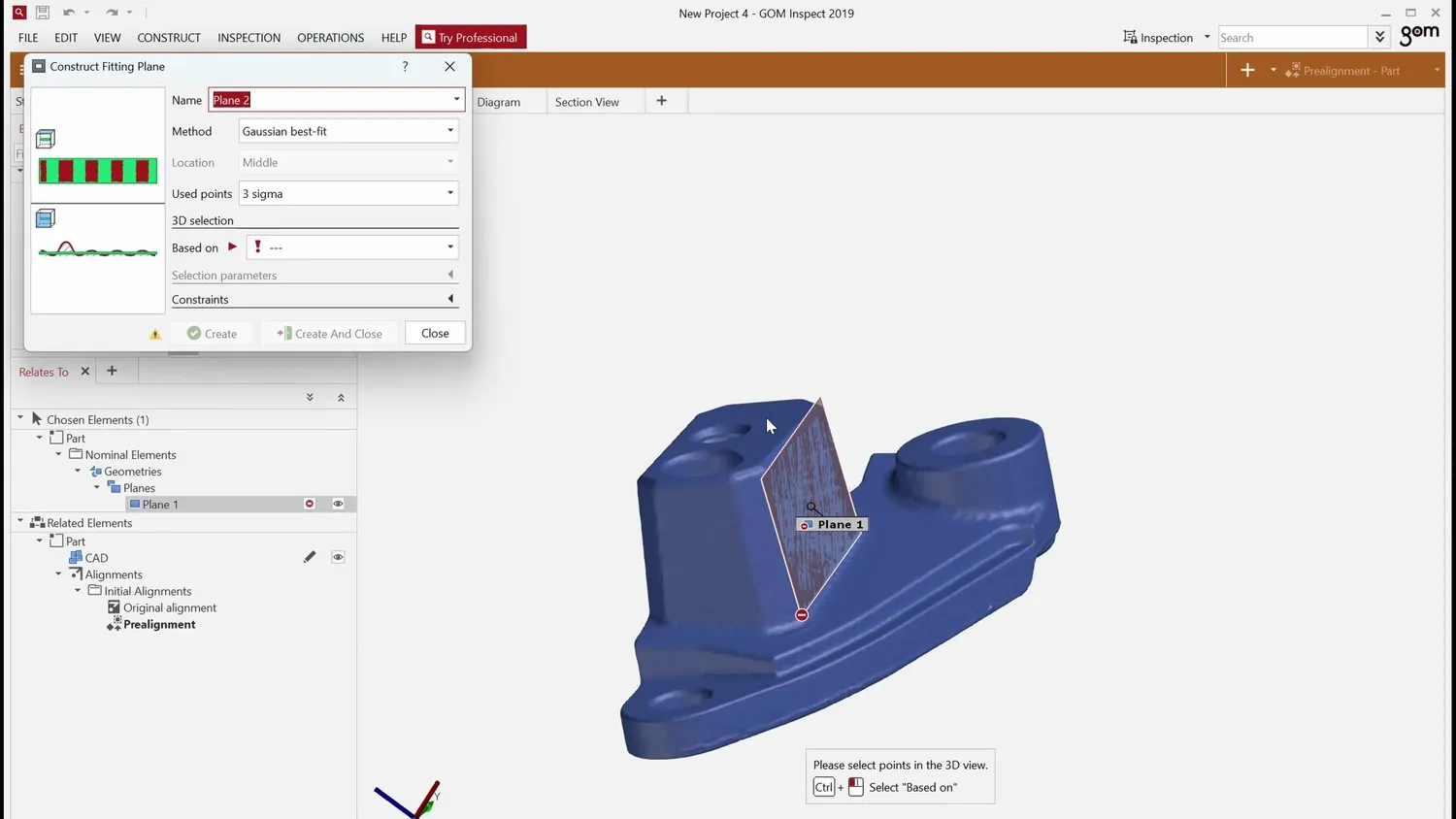This screenshot has height=819, width=1456.
Task: Open the EDIT menu
Action: [66, 38]
